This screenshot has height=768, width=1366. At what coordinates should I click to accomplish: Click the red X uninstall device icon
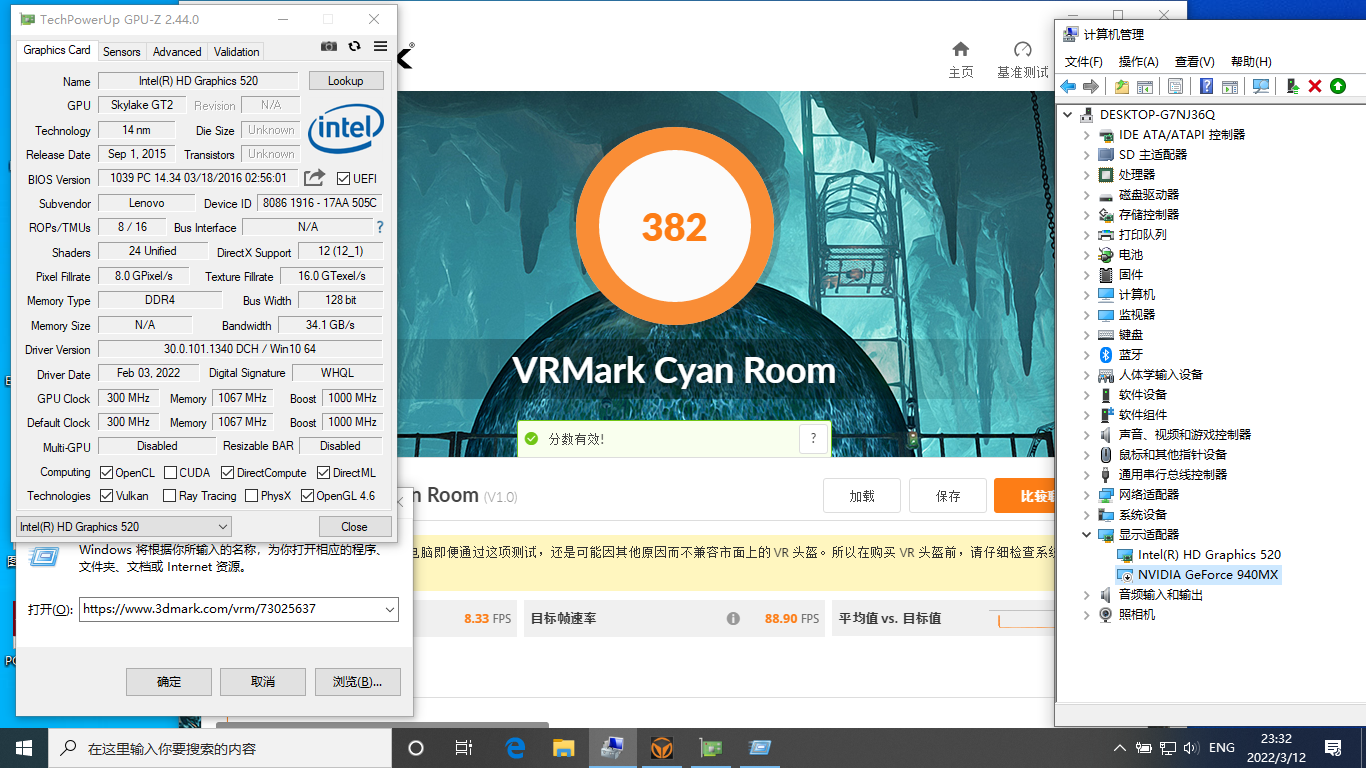pos(1315,87)
